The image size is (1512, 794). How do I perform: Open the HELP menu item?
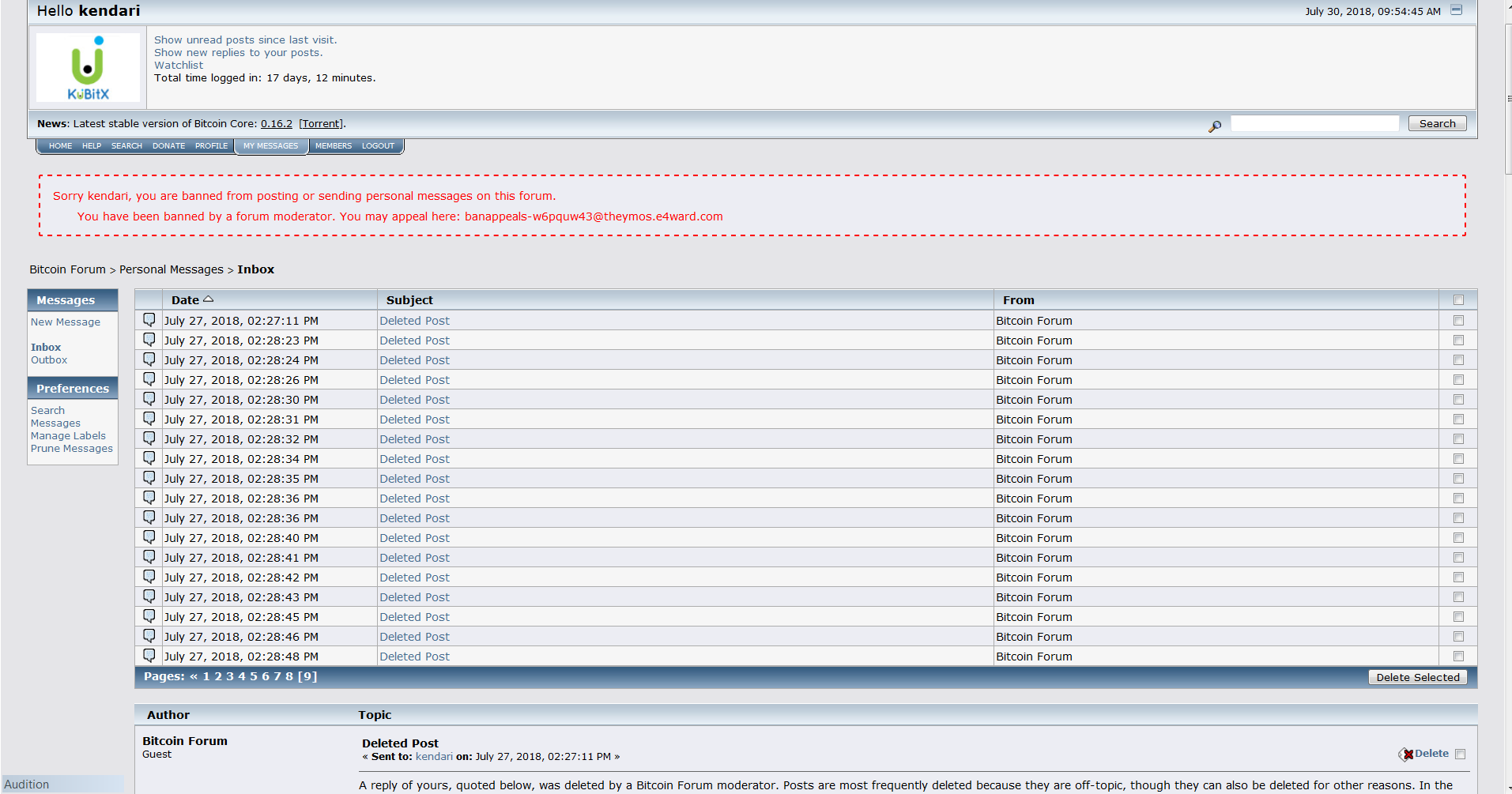(92, 146)
